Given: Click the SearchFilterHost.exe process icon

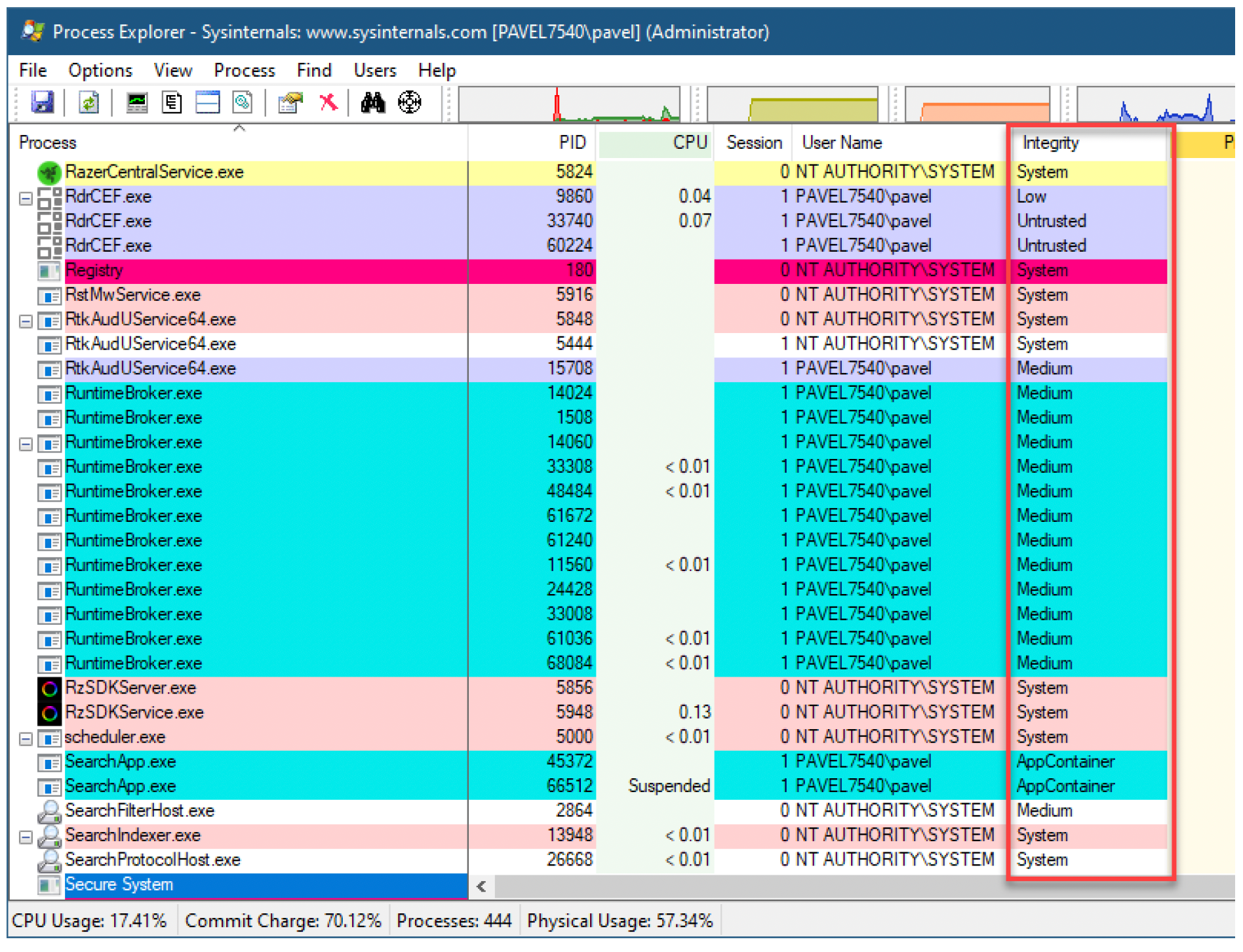Looking at the screenshot, I should [49, 812].
